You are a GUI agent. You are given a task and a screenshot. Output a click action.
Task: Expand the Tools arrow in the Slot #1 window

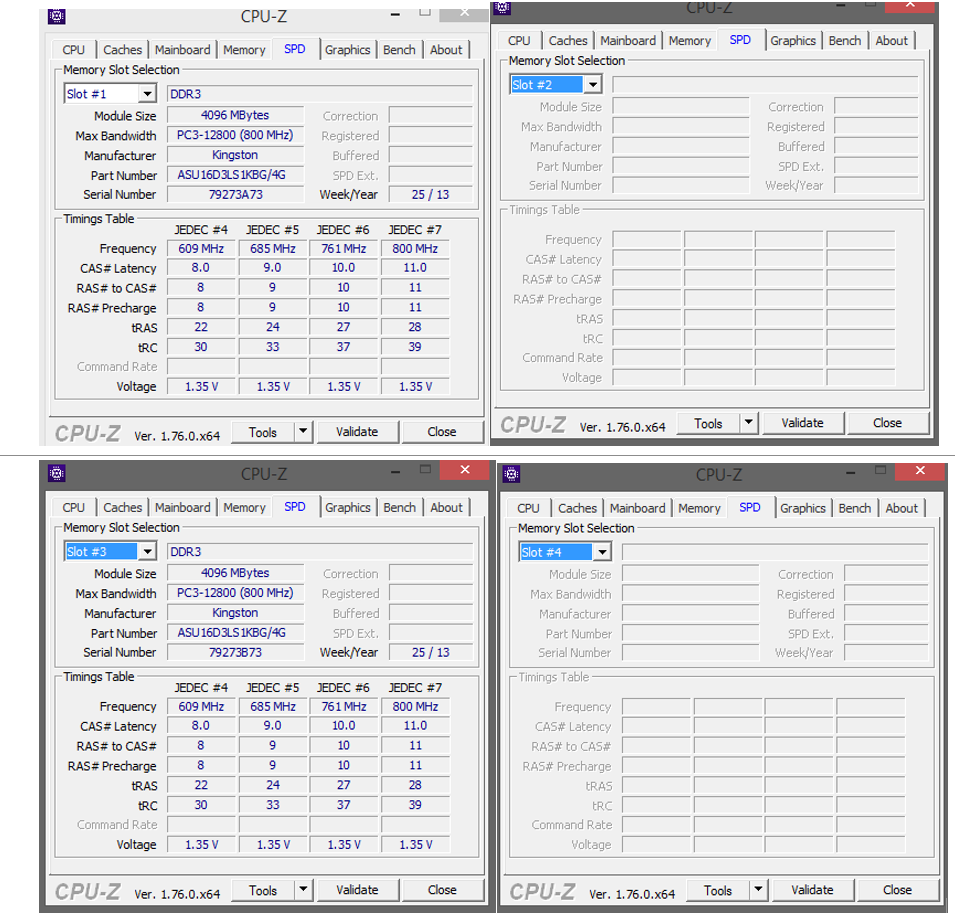[x=303, y=432]
